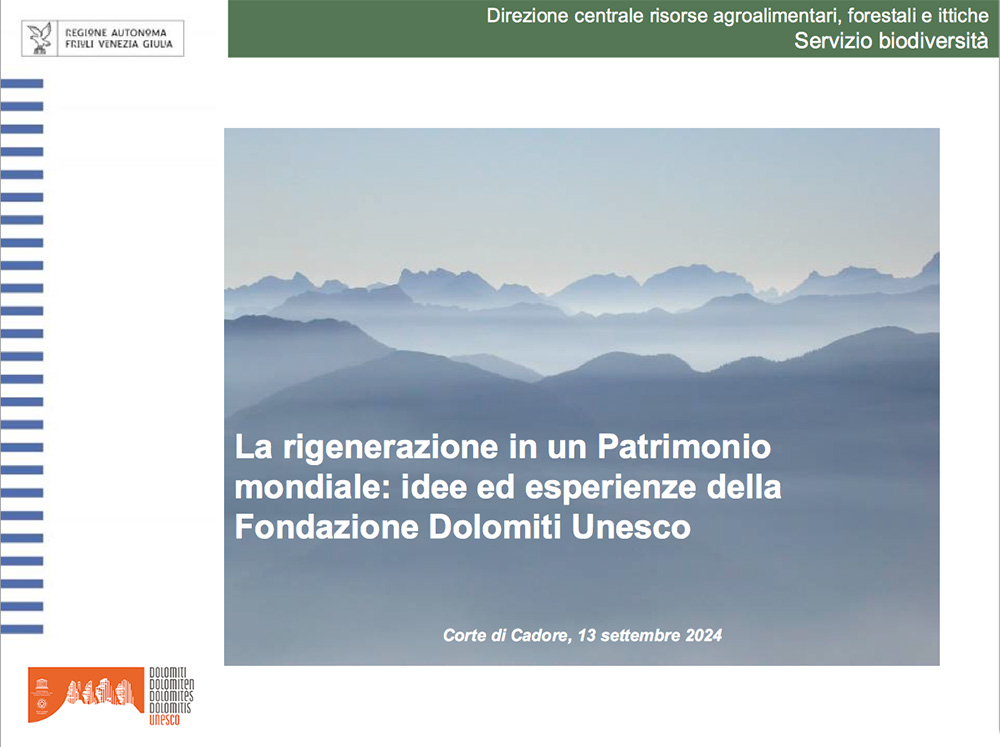Viewport: 1000px width, 747px height.
Task: Click the header "Direzione centrale risorse agroalimentari, forestali e ittiche"
Action: [x=737, y=16]
